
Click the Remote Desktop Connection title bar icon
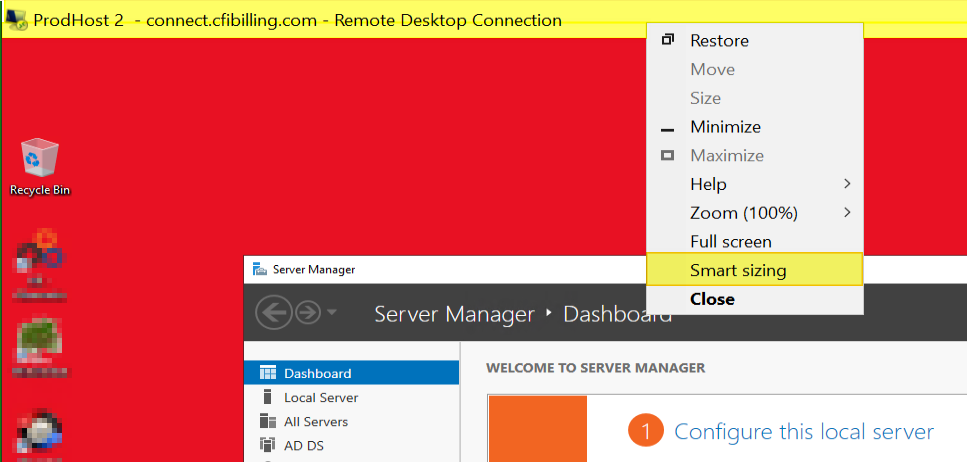click(15, 20)
